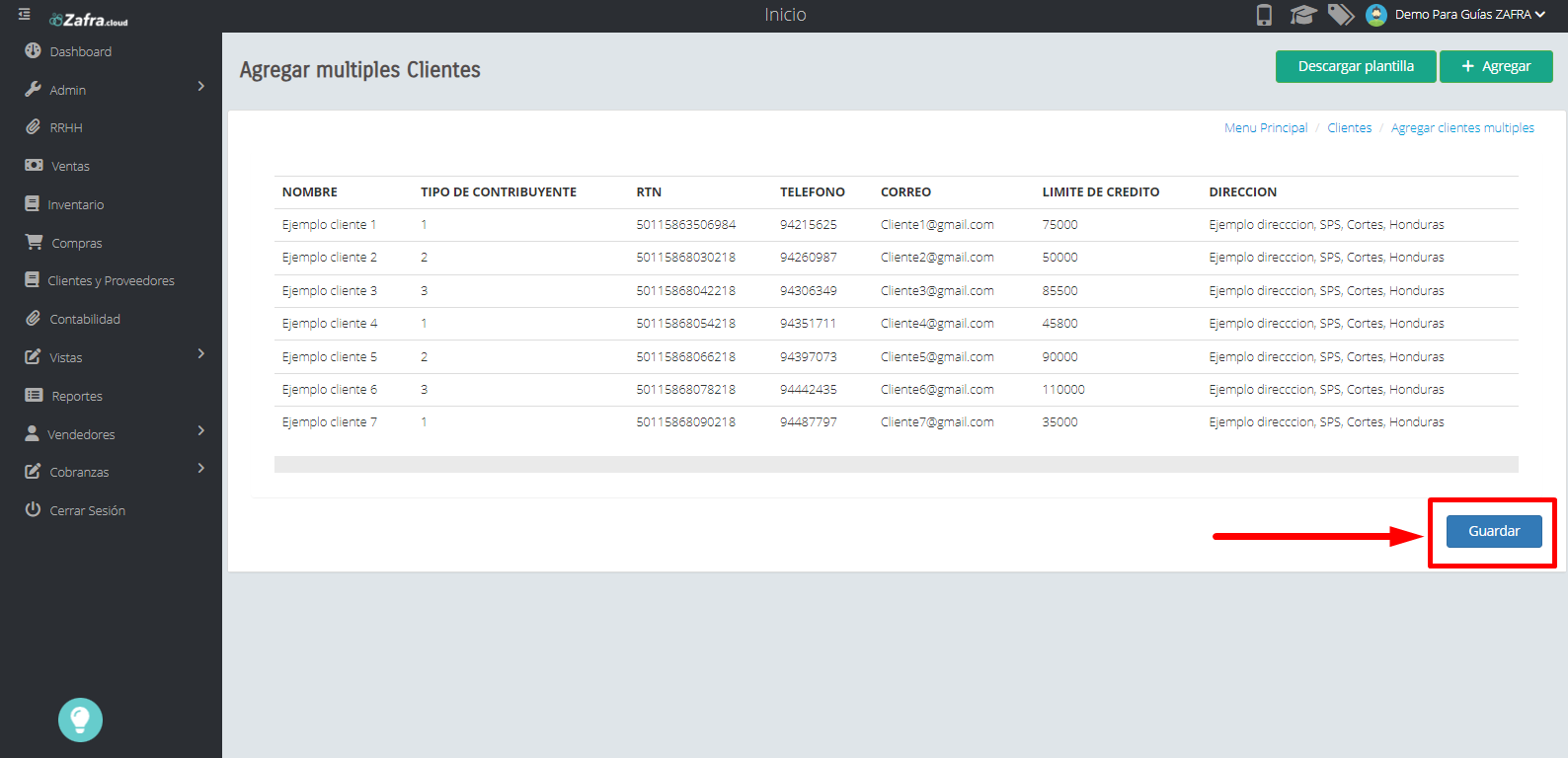Click the Admin wrench icon
Image resolution: width=1568 pixels, height=758 pixels.
33,89
